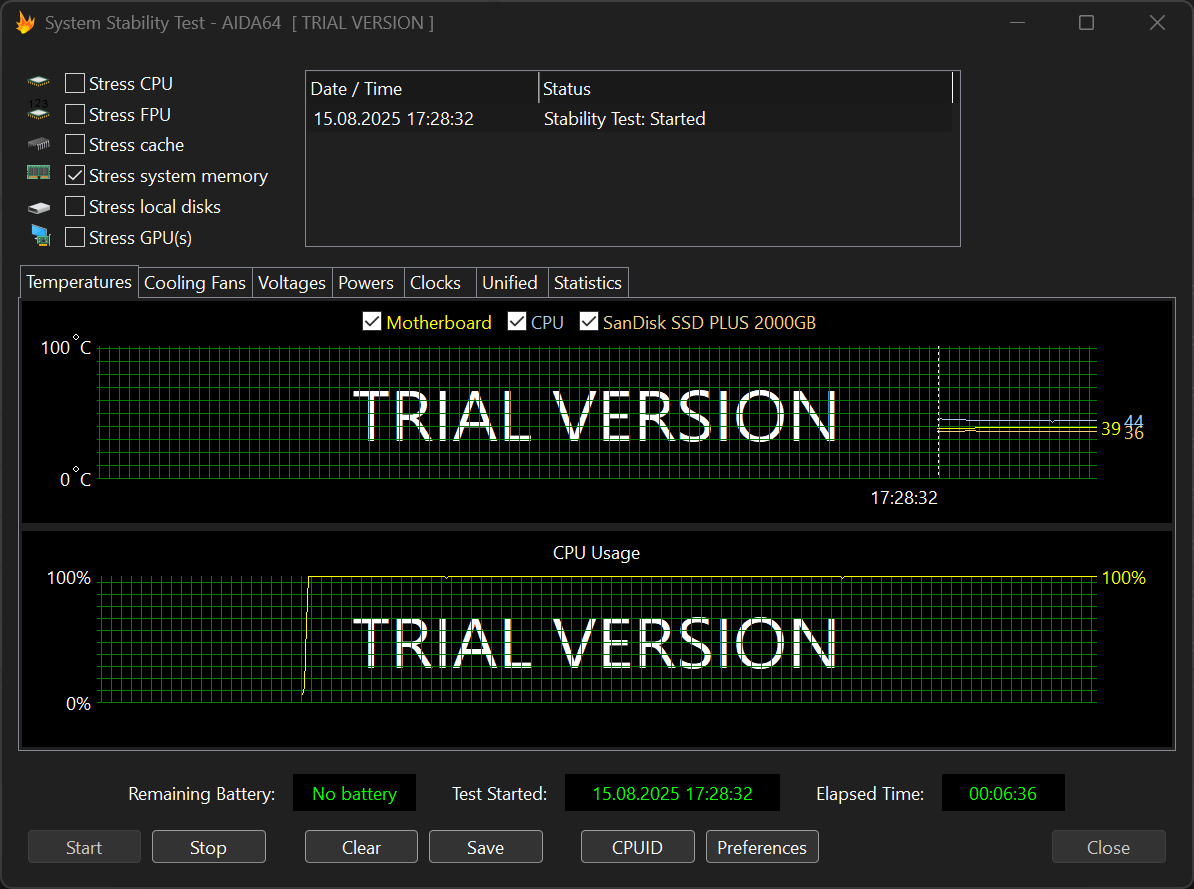
Task: Click the Elapsed Time value 00:06:36
Action: 1003,793
